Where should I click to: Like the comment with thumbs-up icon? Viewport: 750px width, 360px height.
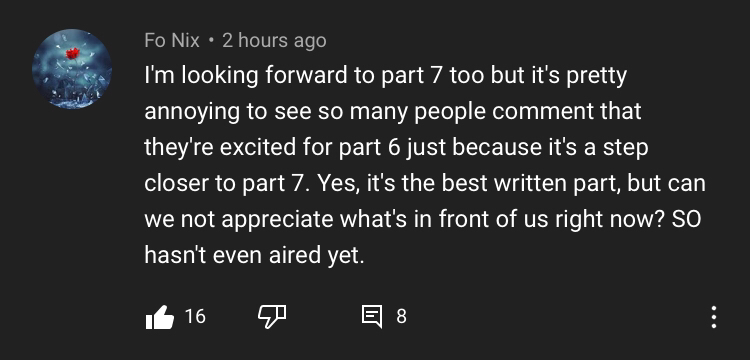[159, 317]
